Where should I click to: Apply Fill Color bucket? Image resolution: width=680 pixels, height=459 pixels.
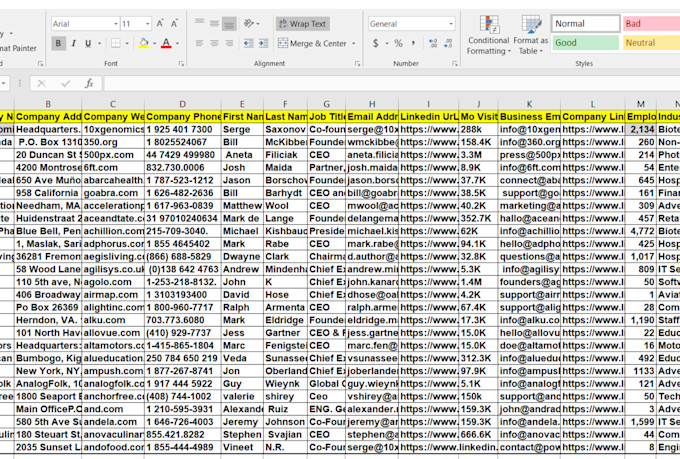click(144, 43)
